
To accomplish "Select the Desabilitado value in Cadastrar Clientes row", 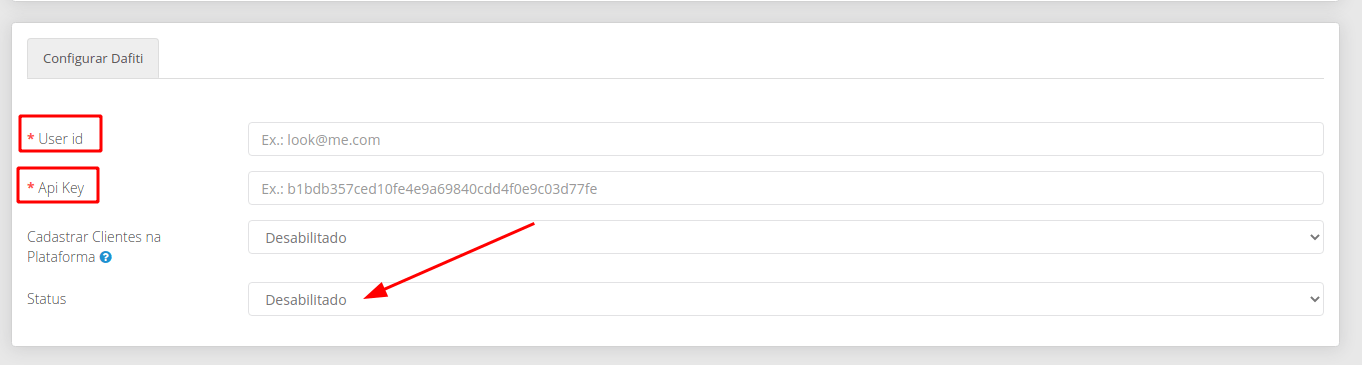I will (305, 238).
